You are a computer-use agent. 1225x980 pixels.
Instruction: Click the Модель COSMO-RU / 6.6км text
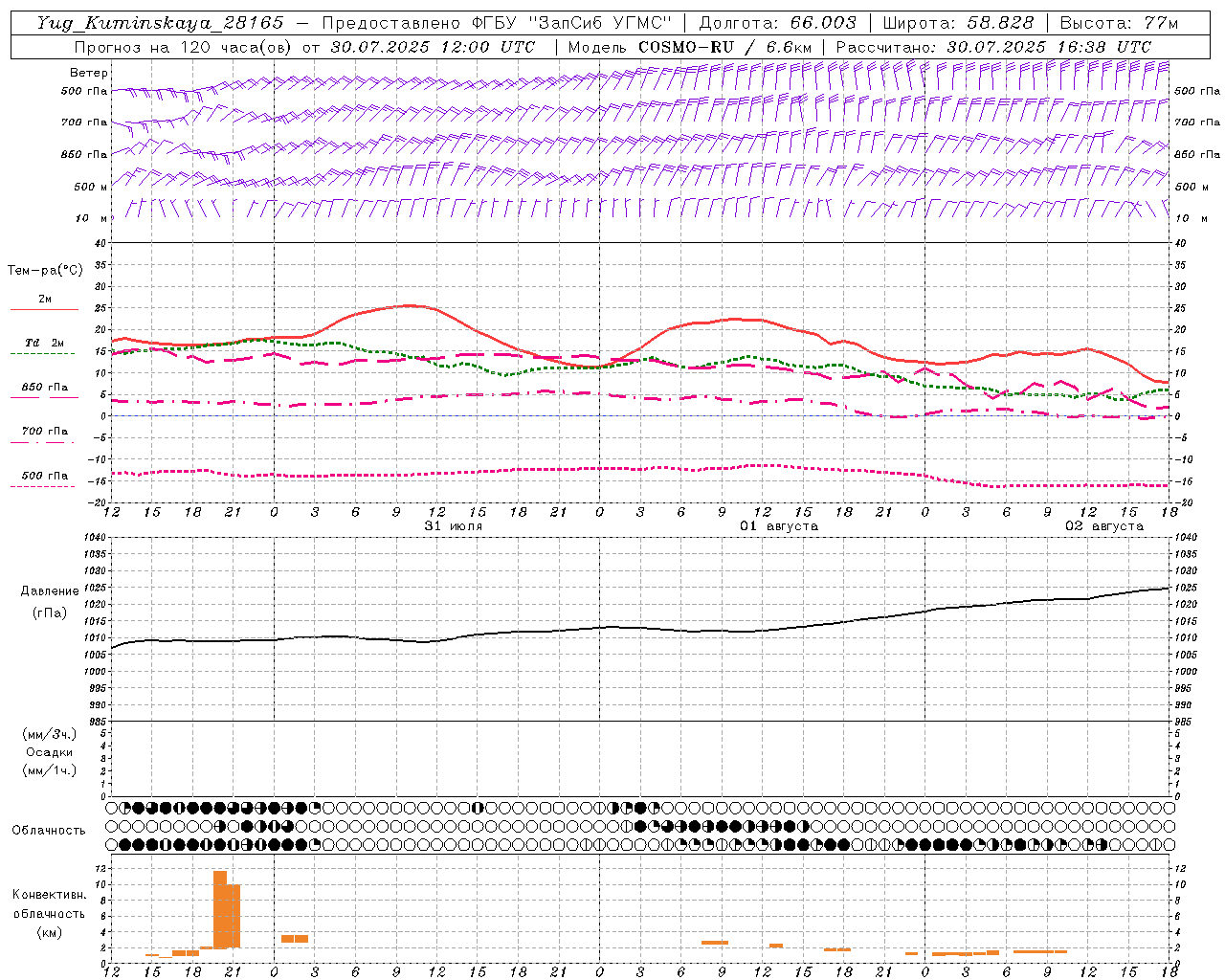[x=689, y=47]
